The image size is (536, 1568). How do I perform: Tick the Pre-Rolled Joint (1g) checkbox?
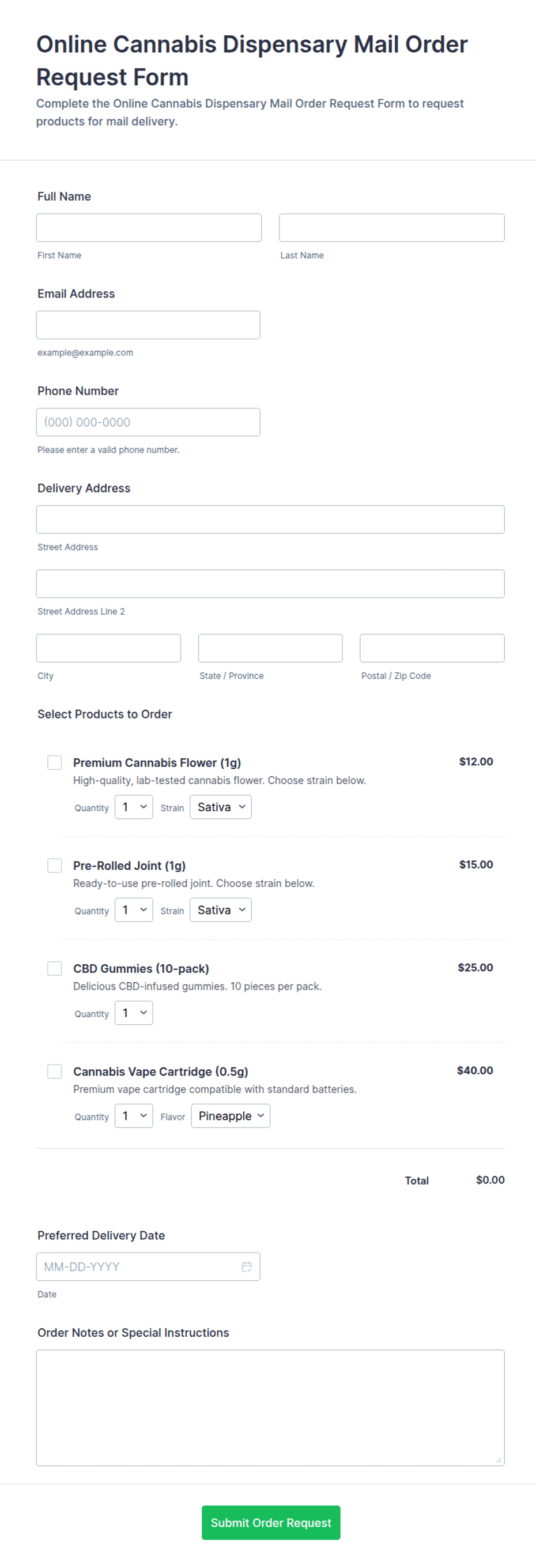click(x=55, y=865)
